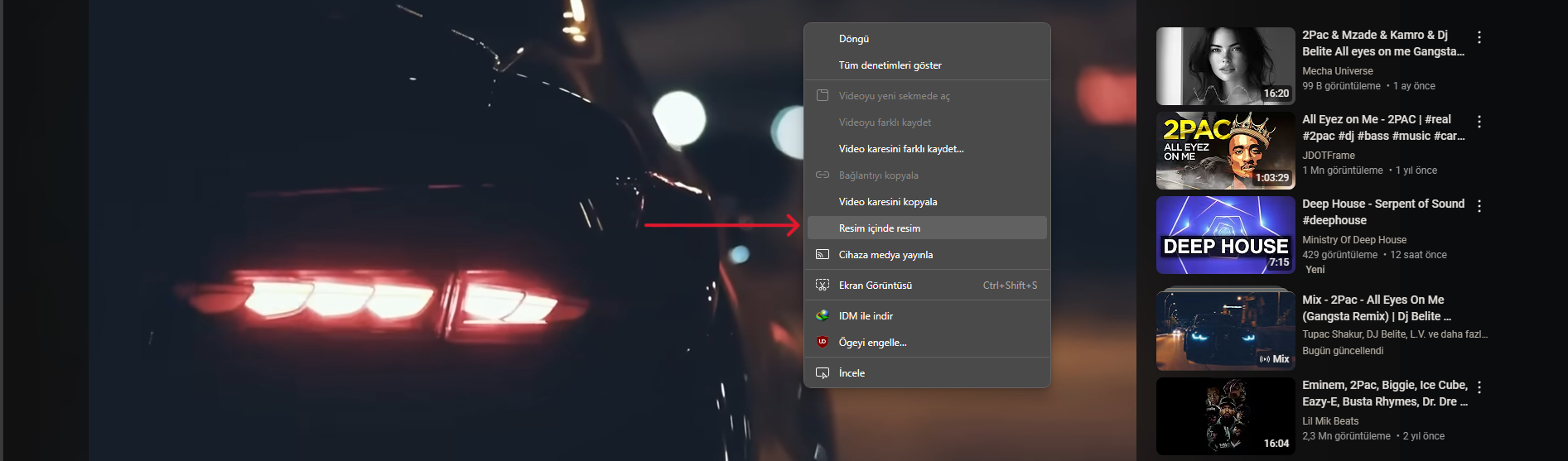Image resolution: width=1568 pixels, height=461 pixels.
Task: Open more options for Eminem, 2Pac, Biggie video
Action: tap(1479, 387)
